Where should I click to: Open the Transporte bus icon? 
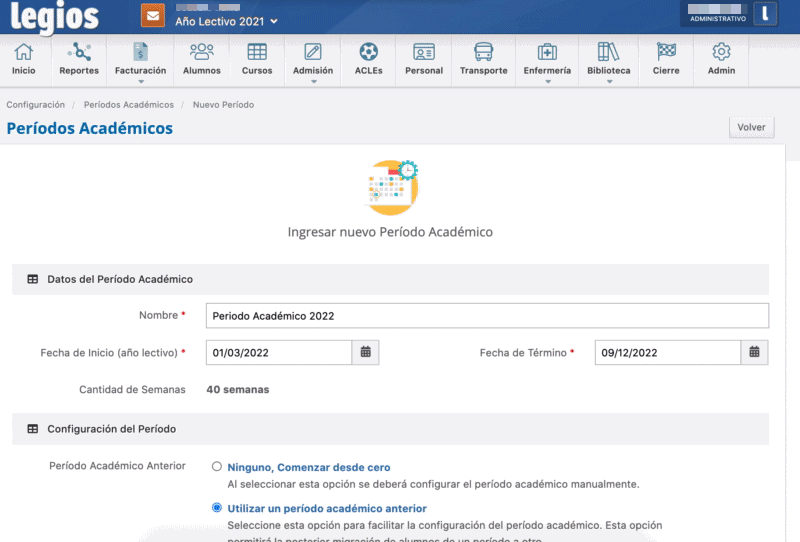click(x=483, y=59)
